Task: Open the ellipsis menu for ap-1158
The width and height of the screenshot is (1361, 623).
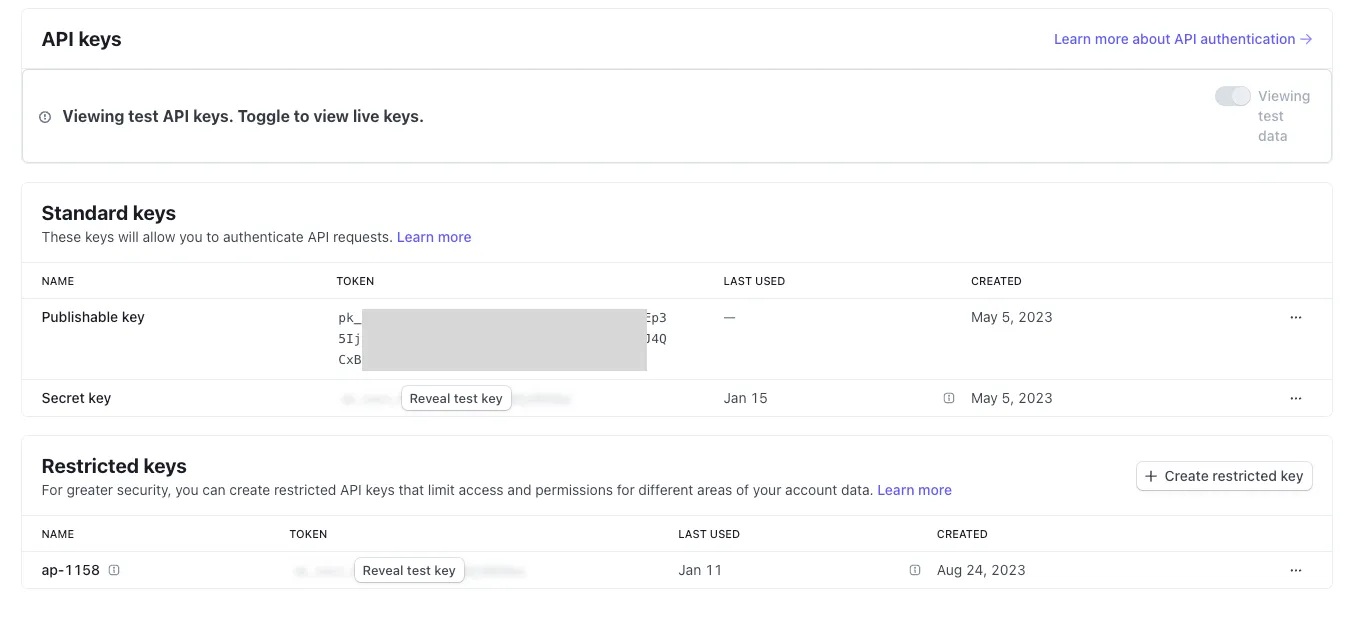Action: coord(1296,570)
